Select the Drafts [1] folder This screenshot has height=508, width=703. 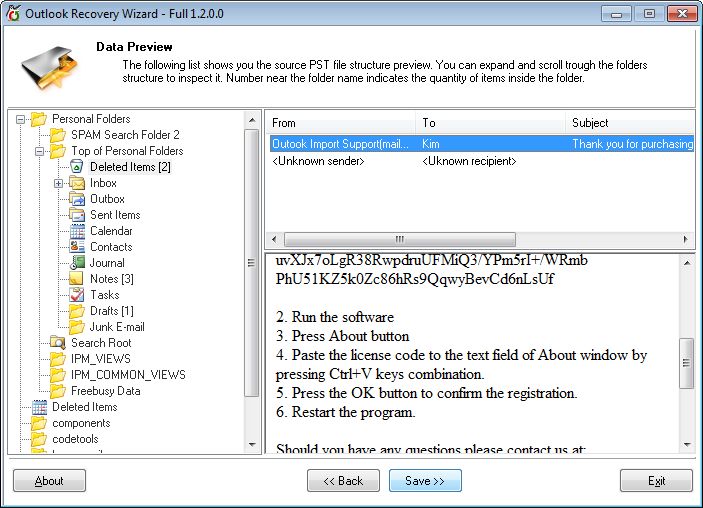[x=112, y=311]
